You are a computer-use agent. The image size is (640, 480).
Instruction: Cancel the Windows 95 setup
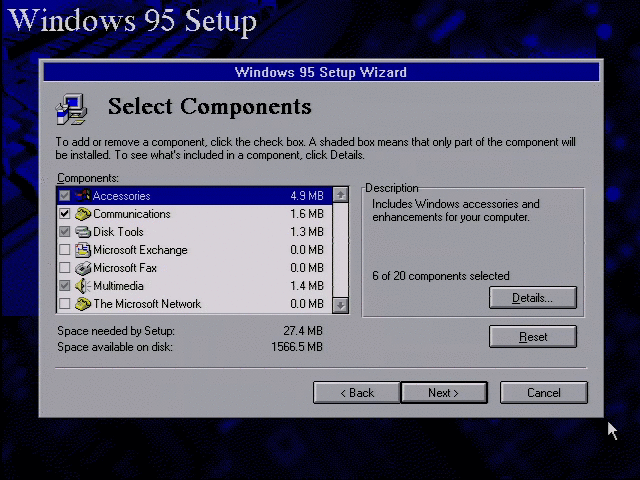point(544,393)
